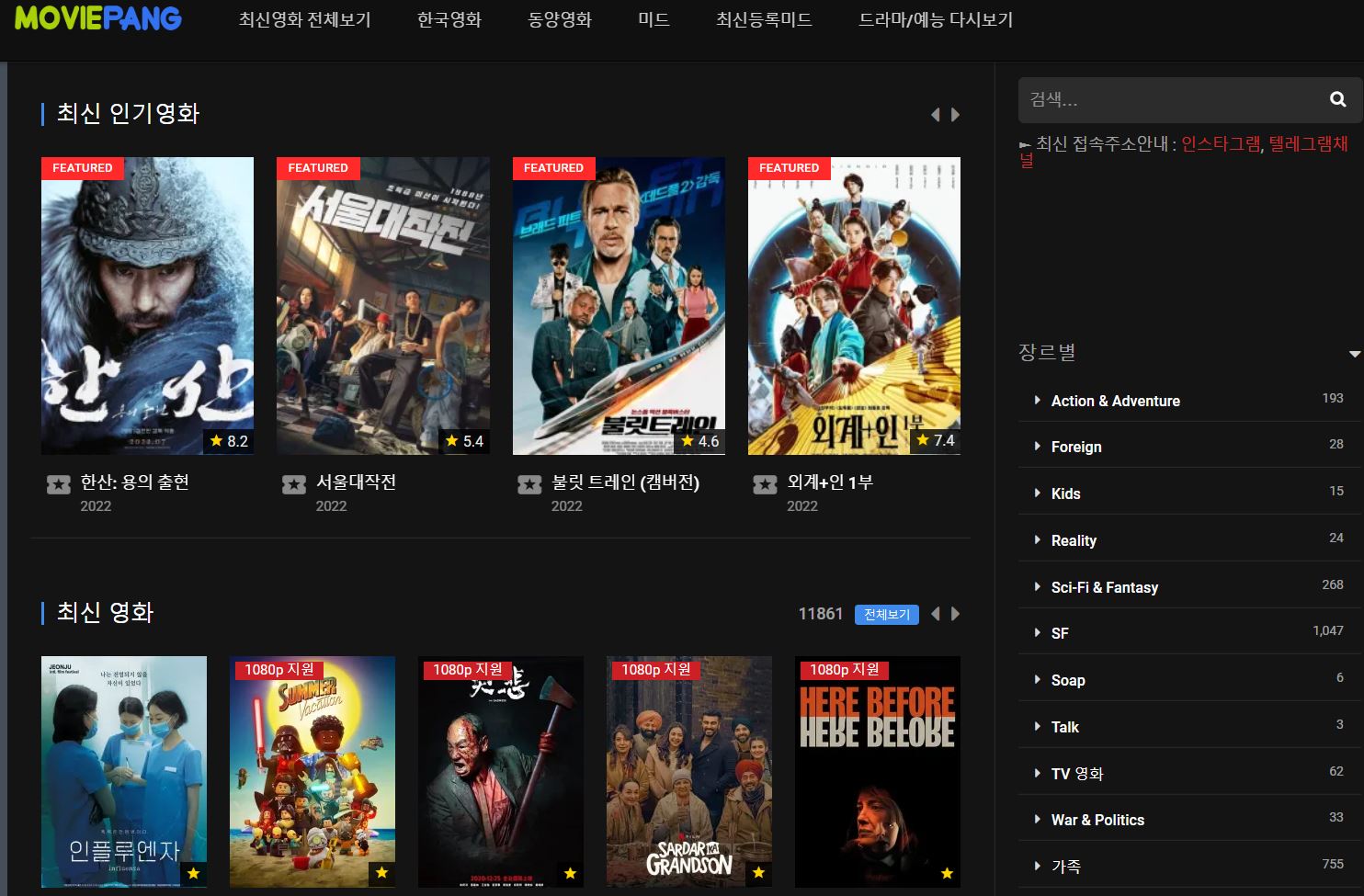The width and height of the screenshot is (1364, 896).
Task: Open the 불릿트레인 featured poster thumbnail
Action: (x=619, y=306)
